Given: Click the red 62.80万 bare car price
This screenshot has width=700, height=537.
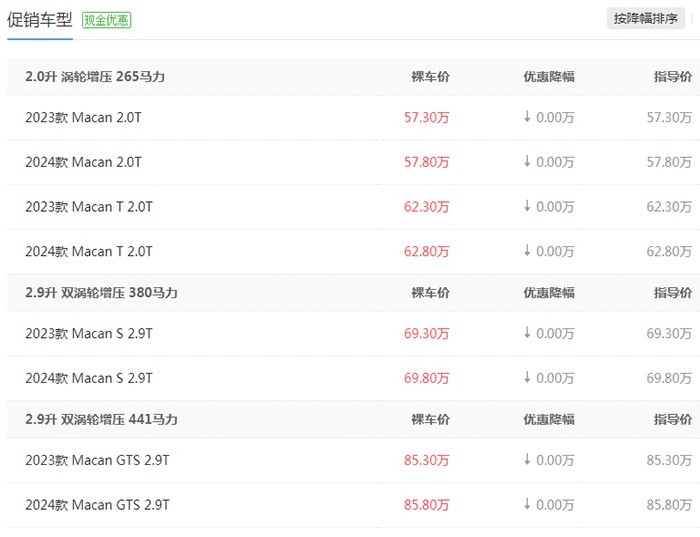Looking at the screenshot, I should pos(426,251).
